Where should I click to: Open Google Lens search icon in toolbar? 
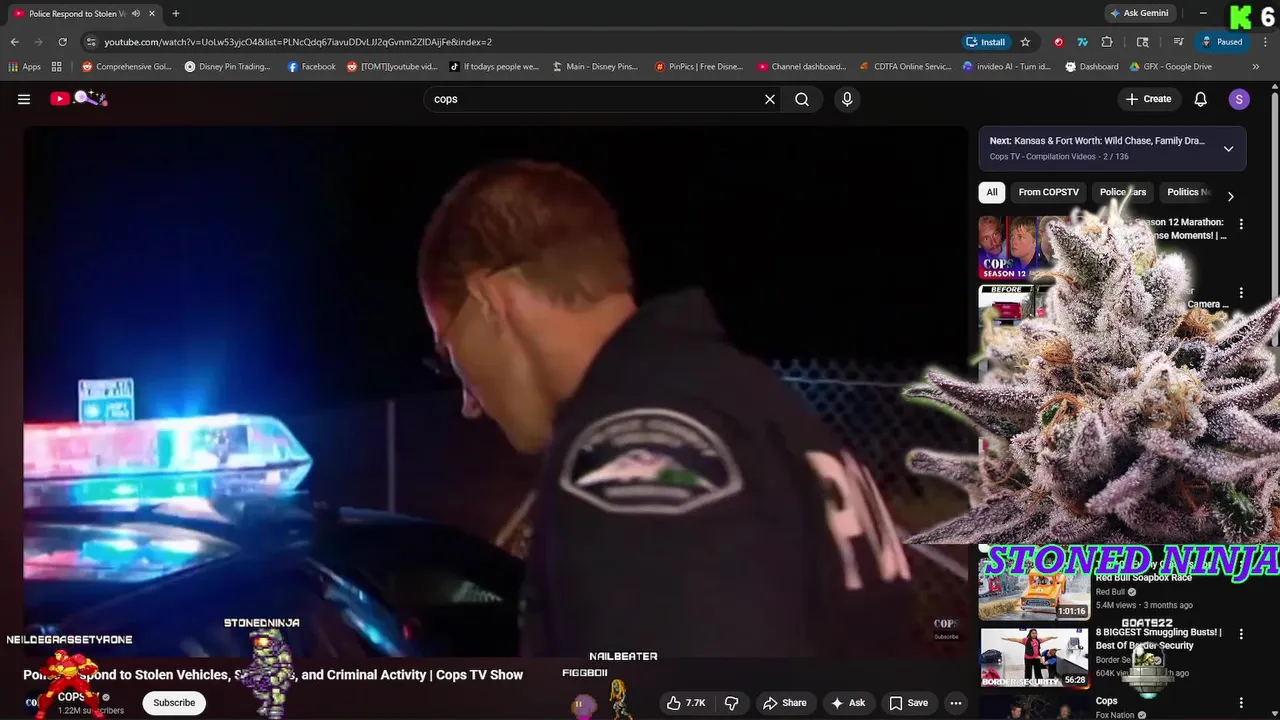pos(1143,42)
